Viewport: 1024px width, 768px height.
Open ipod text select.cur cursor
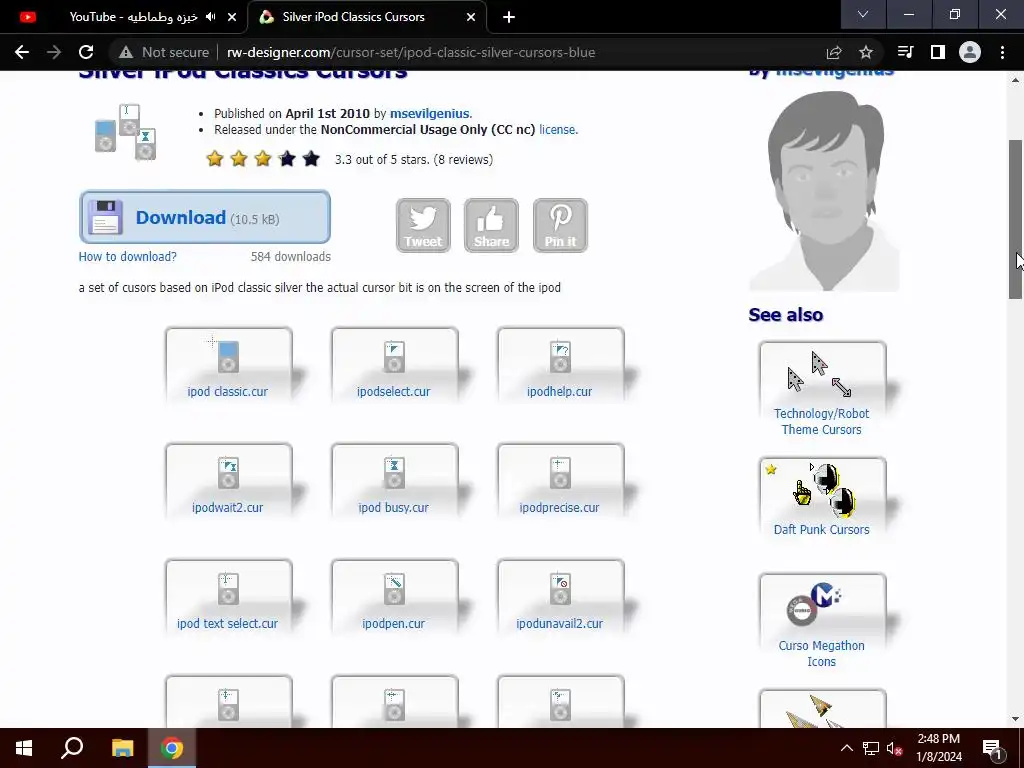click(229, 597)
